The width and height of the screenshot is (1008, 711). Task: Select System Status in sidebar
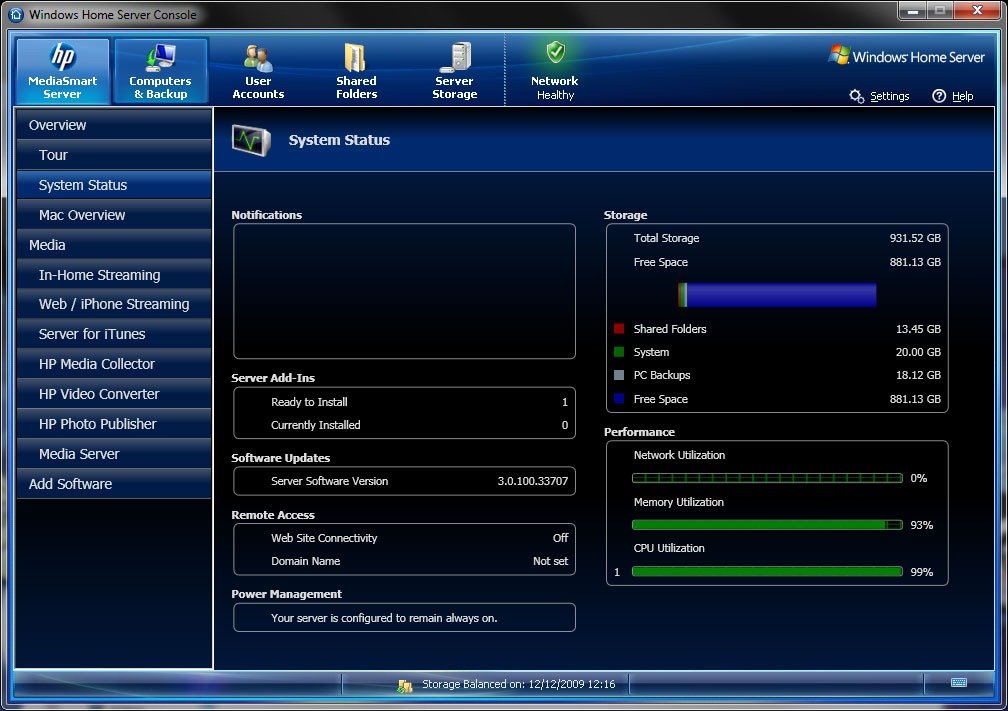pos(114,185)
